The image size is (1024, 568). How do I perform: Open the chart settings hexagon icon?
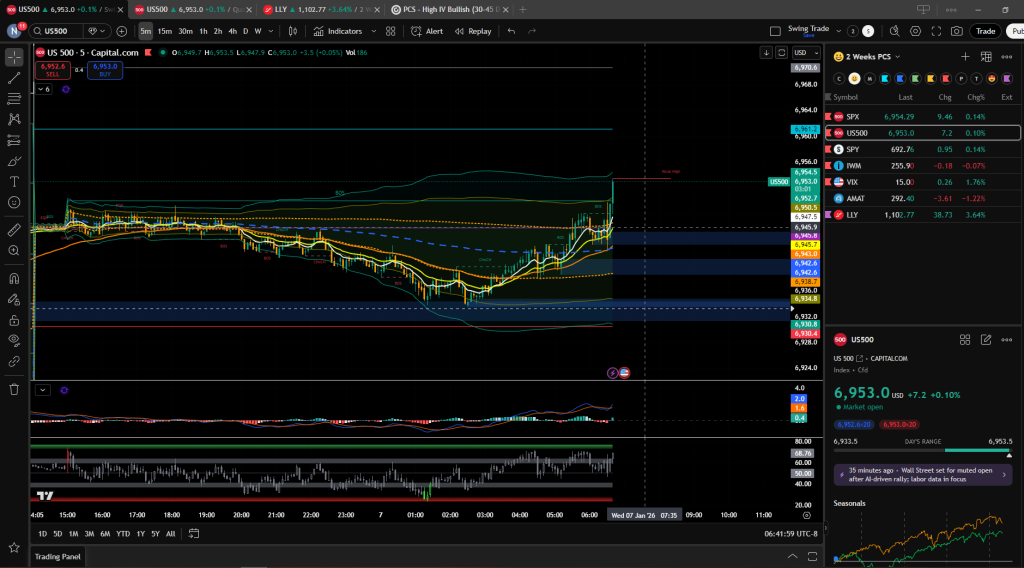point(914,31)
